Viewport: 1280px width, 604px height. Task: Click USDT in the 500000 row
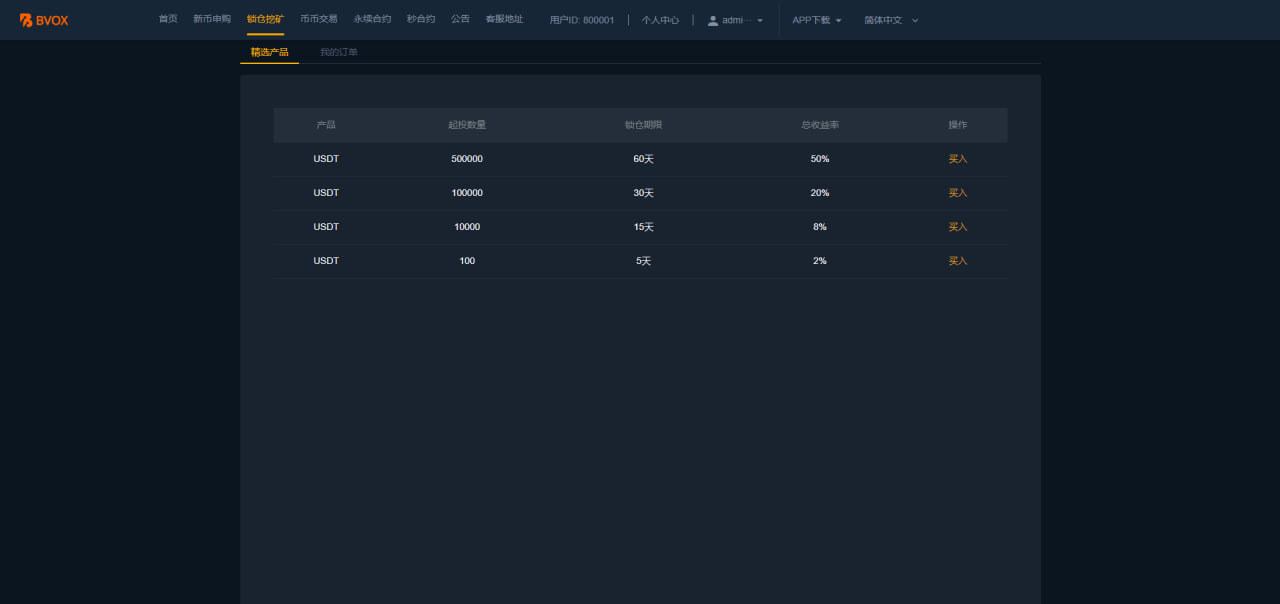tap(326, 159)
